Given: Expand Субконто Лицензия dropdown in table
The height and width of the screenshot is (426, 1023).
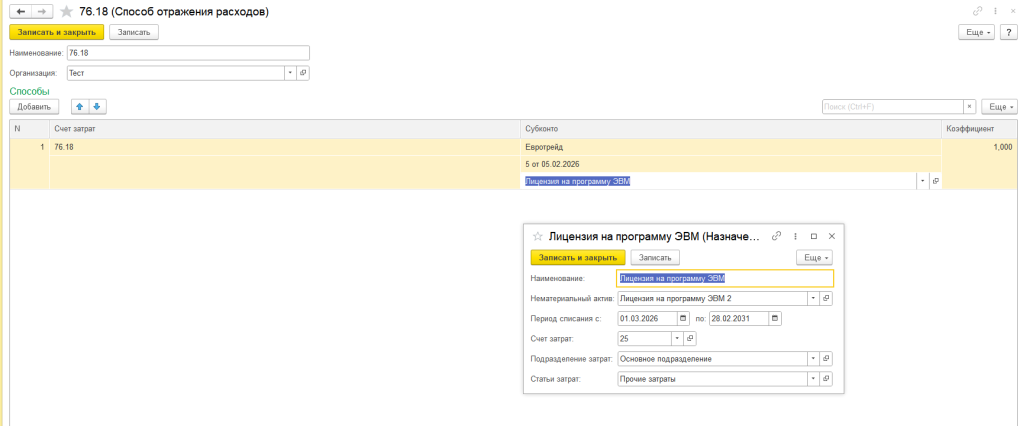Looking at the screenshot, I should click(x=923, y=181).
